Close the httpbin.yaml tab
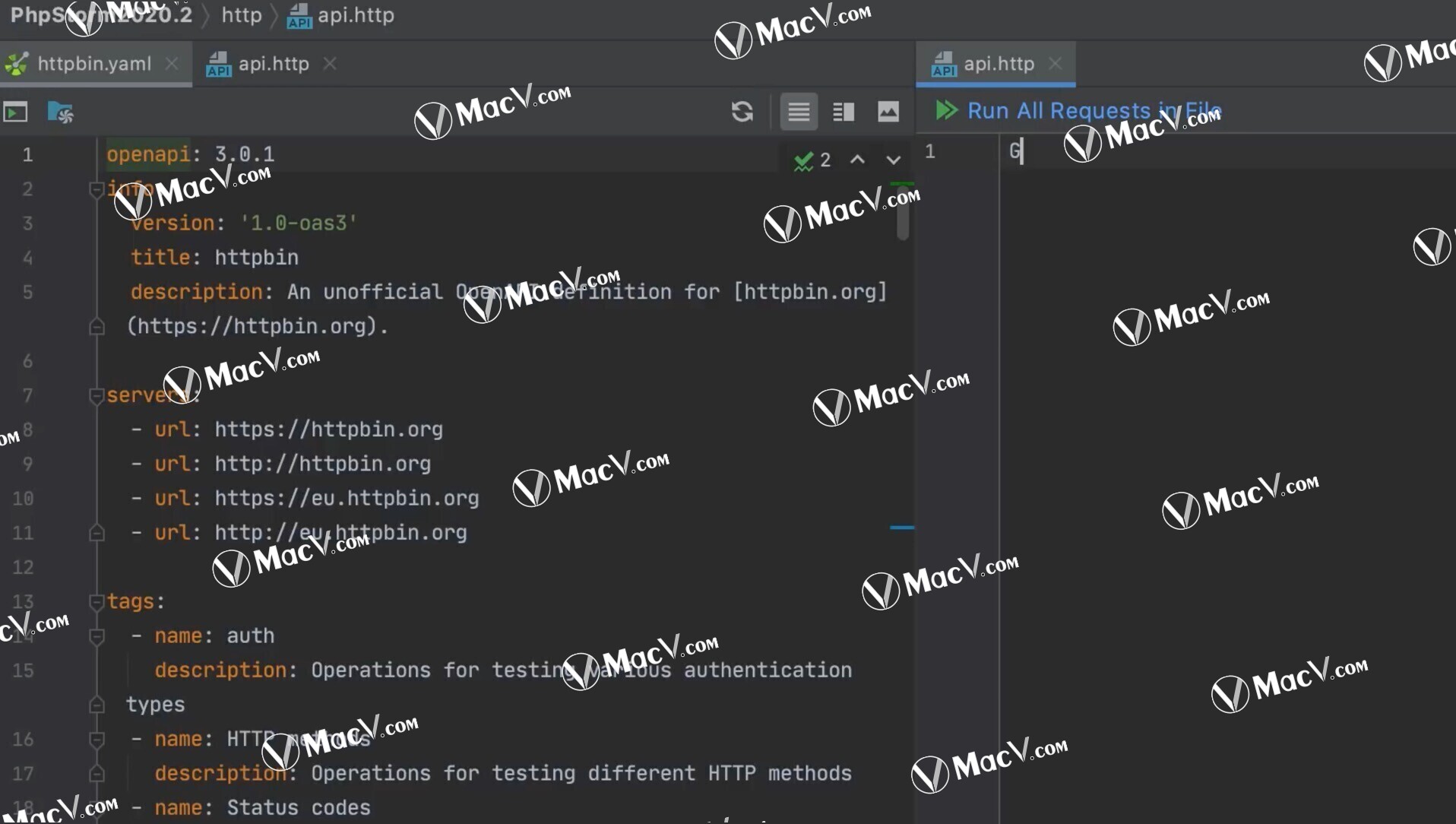 173,64
